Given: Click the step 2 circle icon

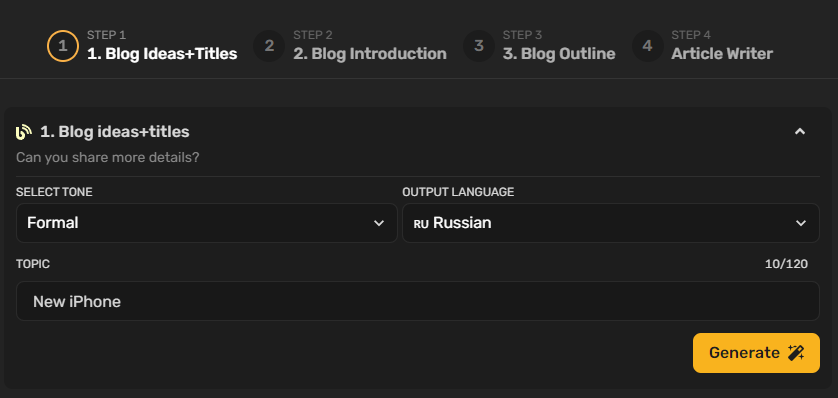Looking at the screenshot, I should [x=269, y=46].
